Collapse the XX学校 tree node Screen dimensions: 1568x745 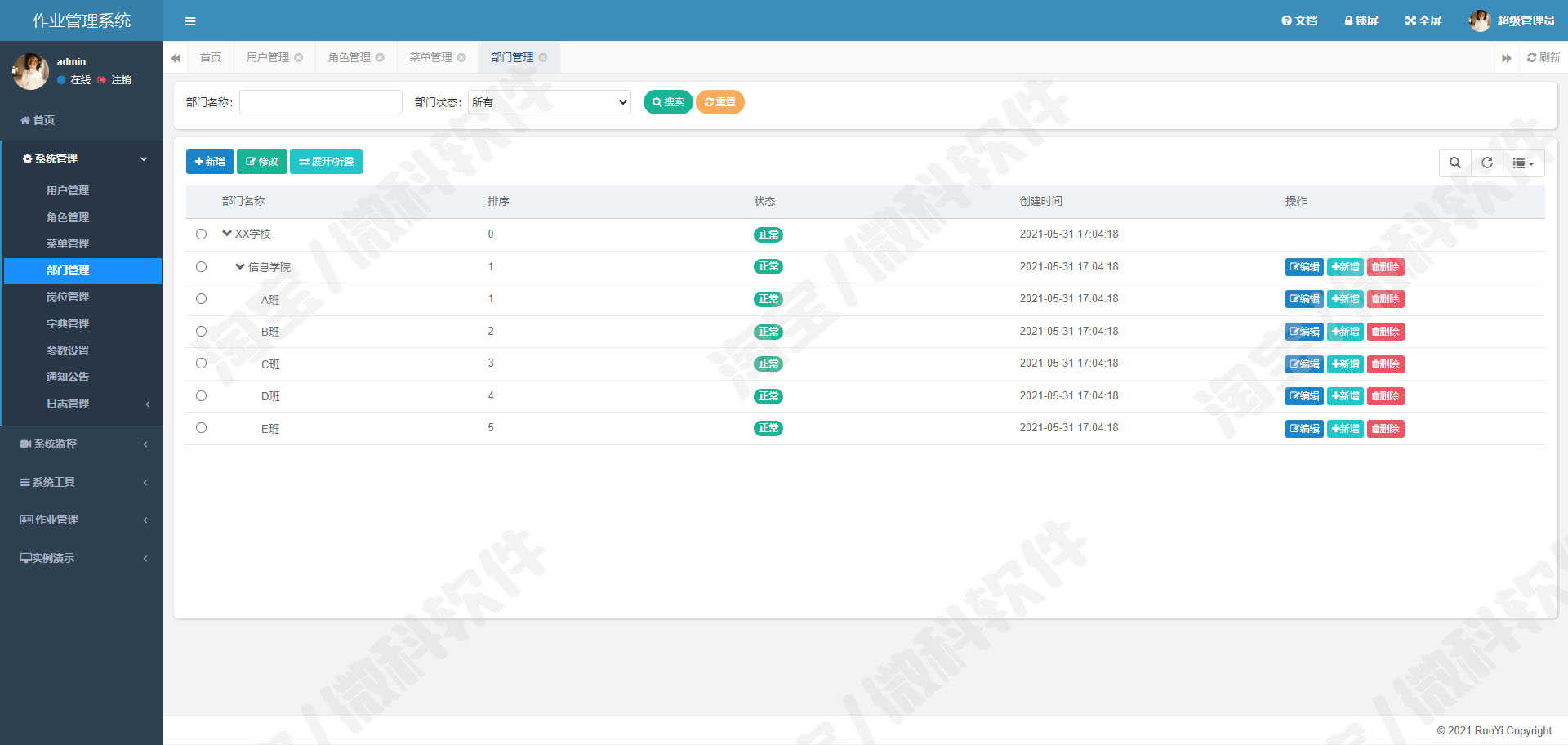point(227,234)
